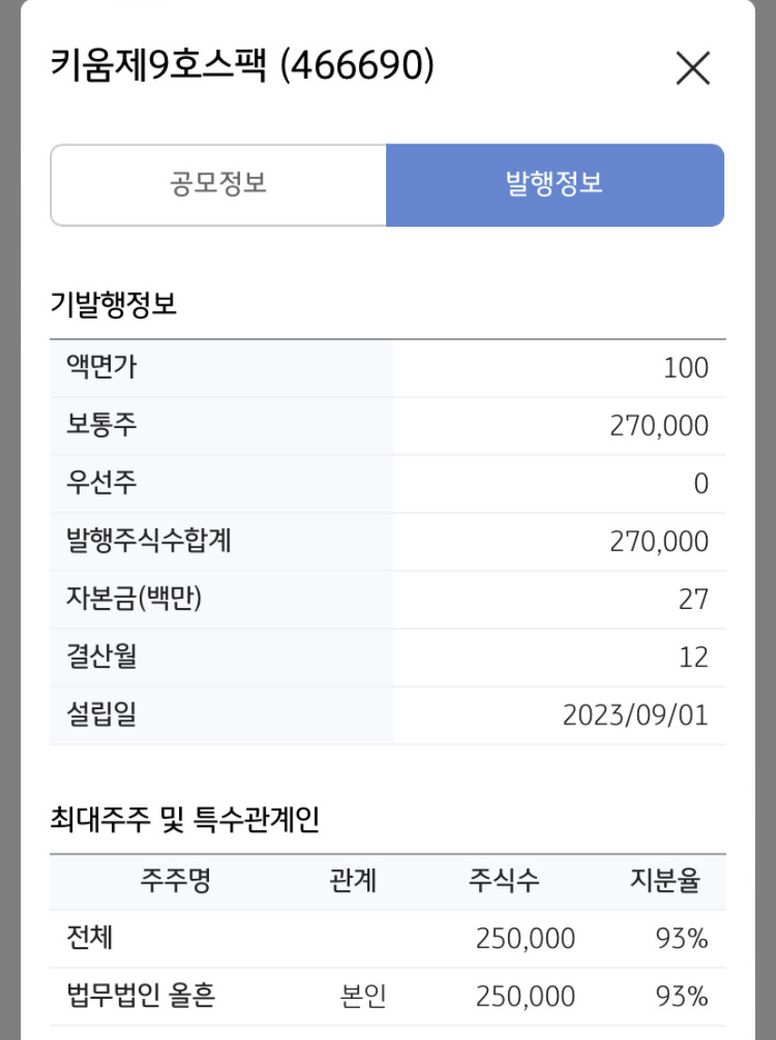Click the 관계 column header

[x=352, y=881]
